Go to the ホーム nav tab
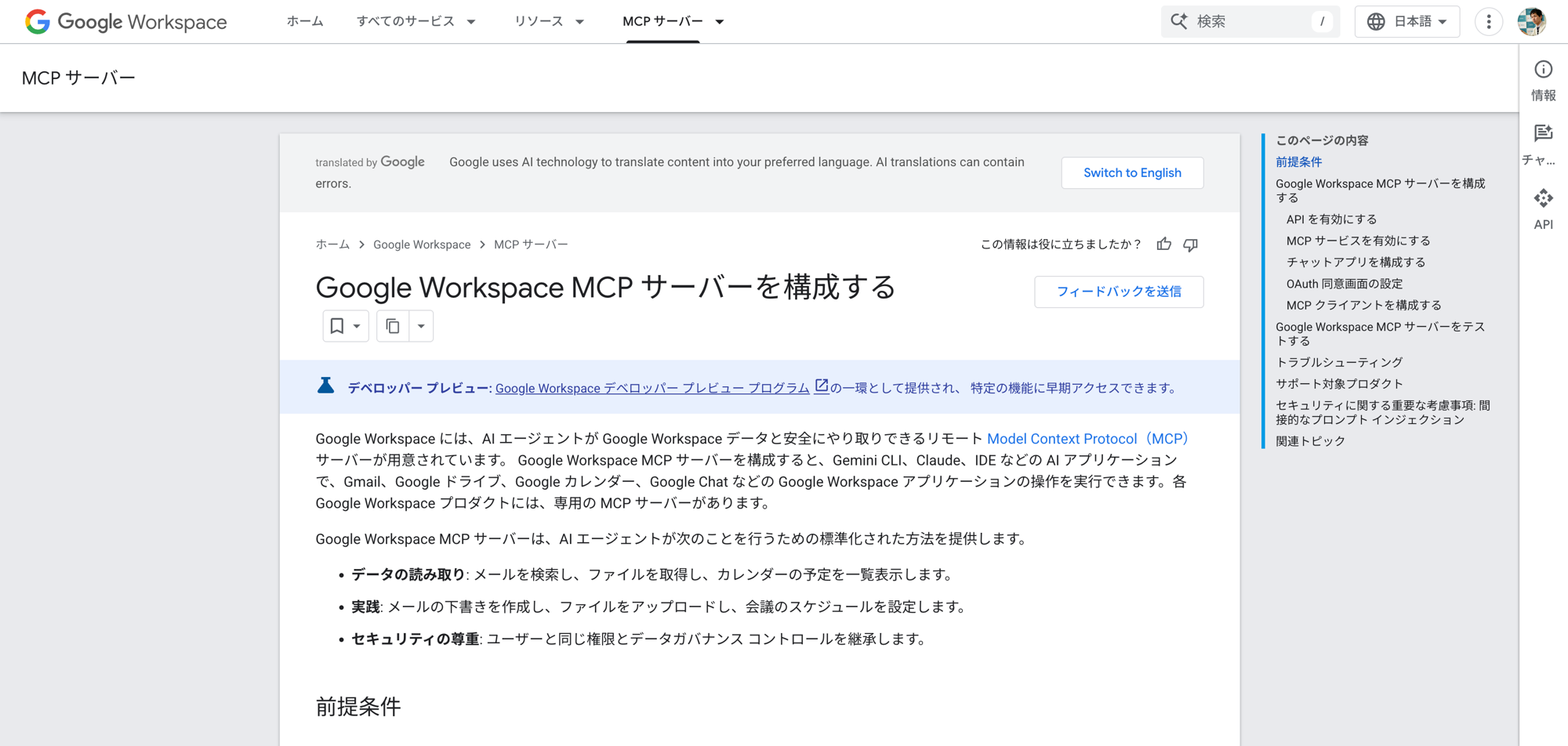 point(305,21)
